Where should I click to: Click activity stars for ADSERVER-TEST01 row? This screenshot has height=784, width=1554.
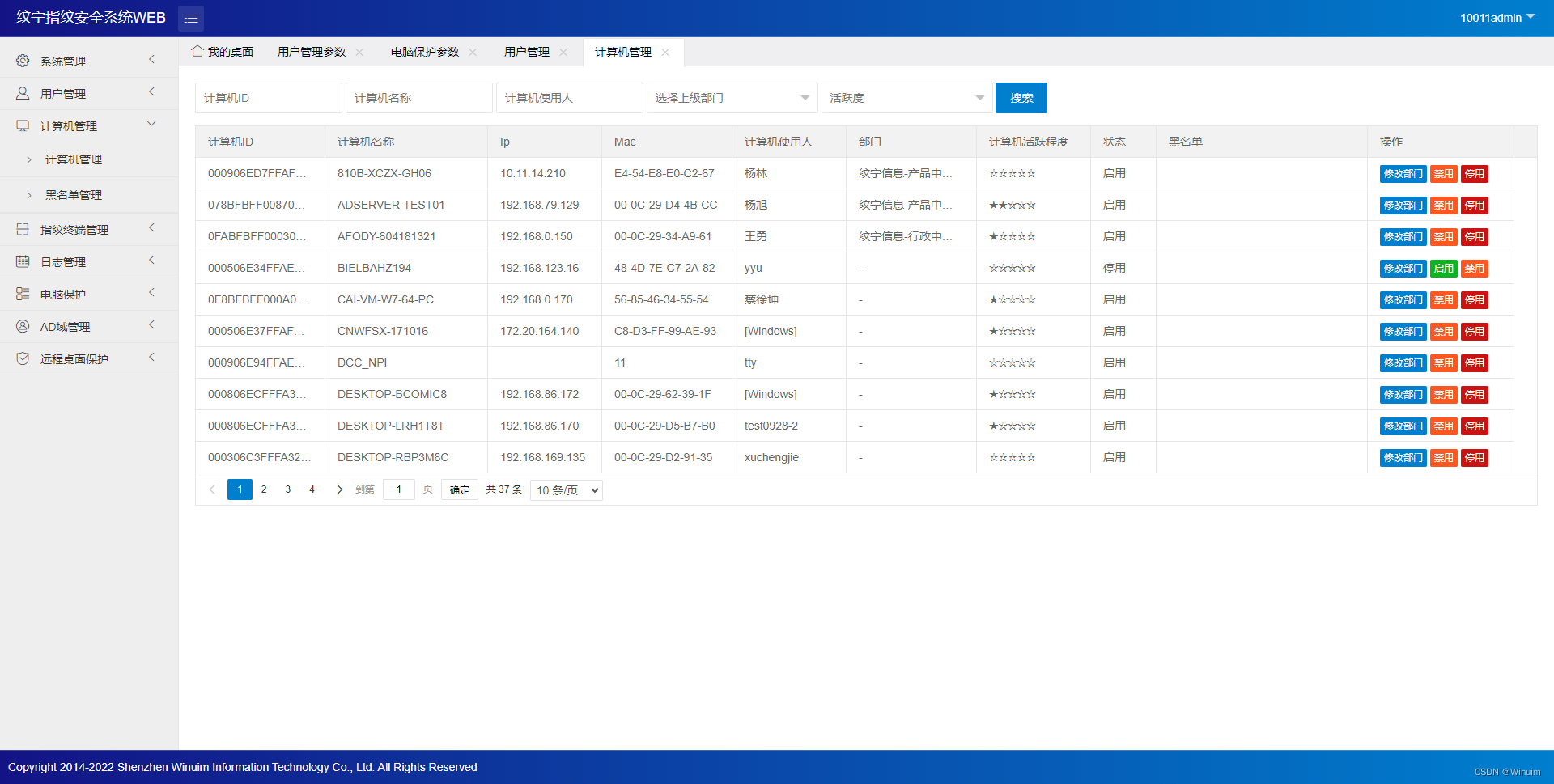1013,206
